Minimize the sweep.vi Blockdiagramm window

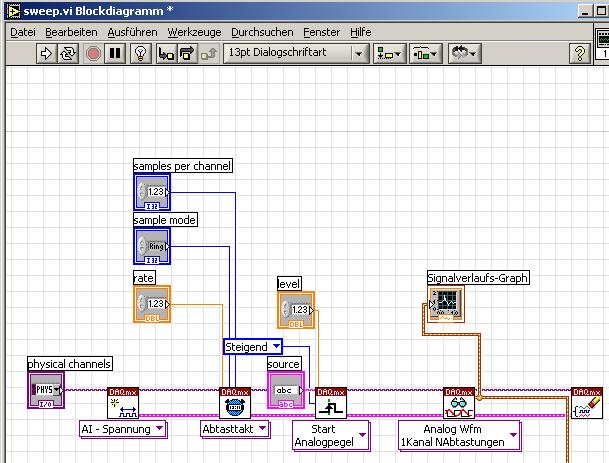click(x=585, y=11)
